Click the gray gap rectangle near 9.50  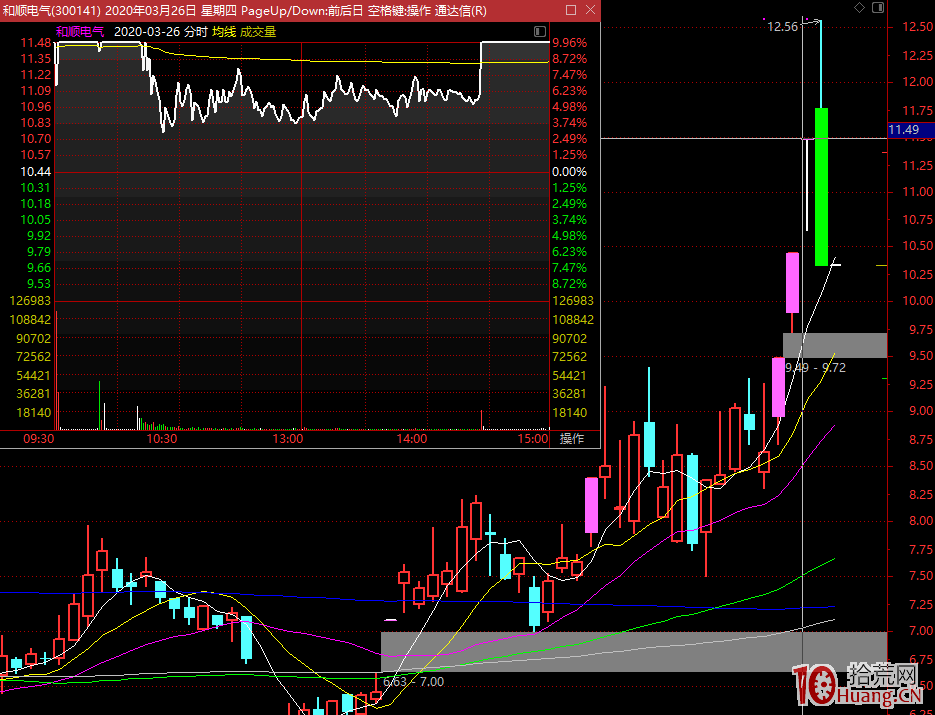pyautogui.click(x=834, y=345)
